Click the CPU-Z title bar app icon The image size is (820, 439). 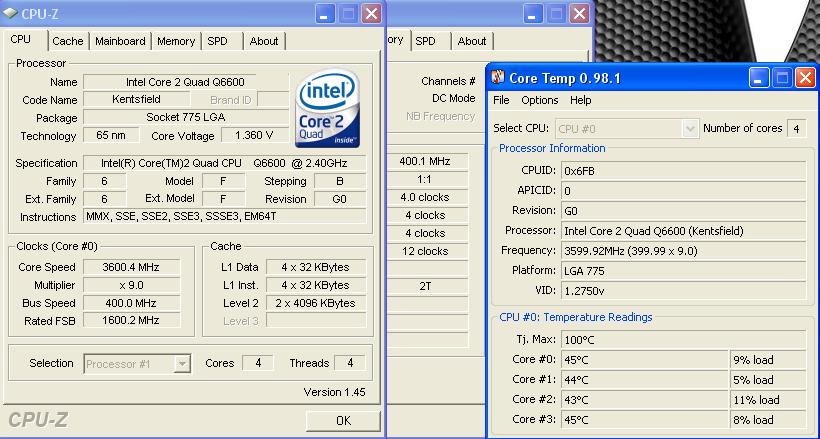click(x=10, y=13)
